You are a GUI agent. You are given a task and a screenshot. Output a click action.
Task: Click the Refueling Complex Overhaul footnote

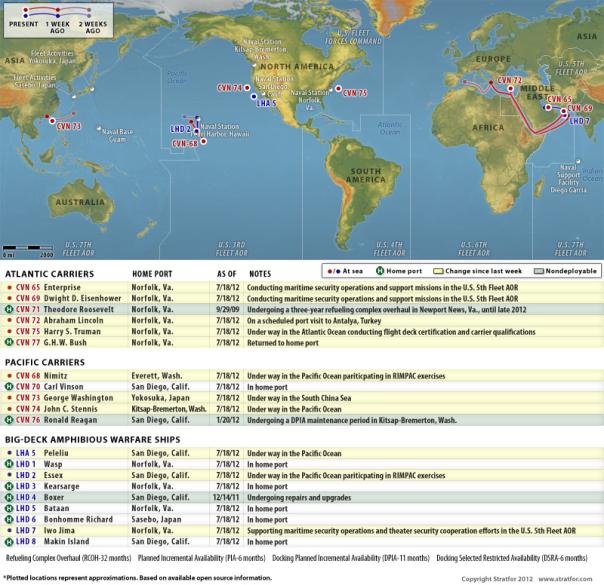[69, 558]
